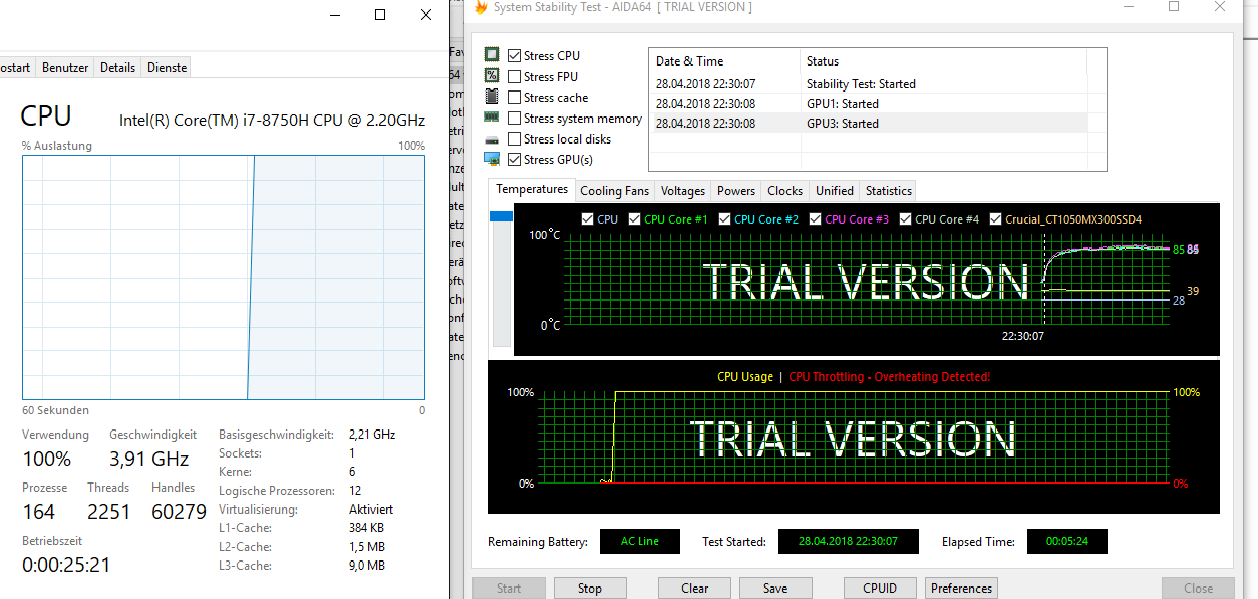Click the L3-Cache value 9,0 MB
The width and height of the screenshot is (1258, 599).
pyautogui.click(x=367, y=566)
